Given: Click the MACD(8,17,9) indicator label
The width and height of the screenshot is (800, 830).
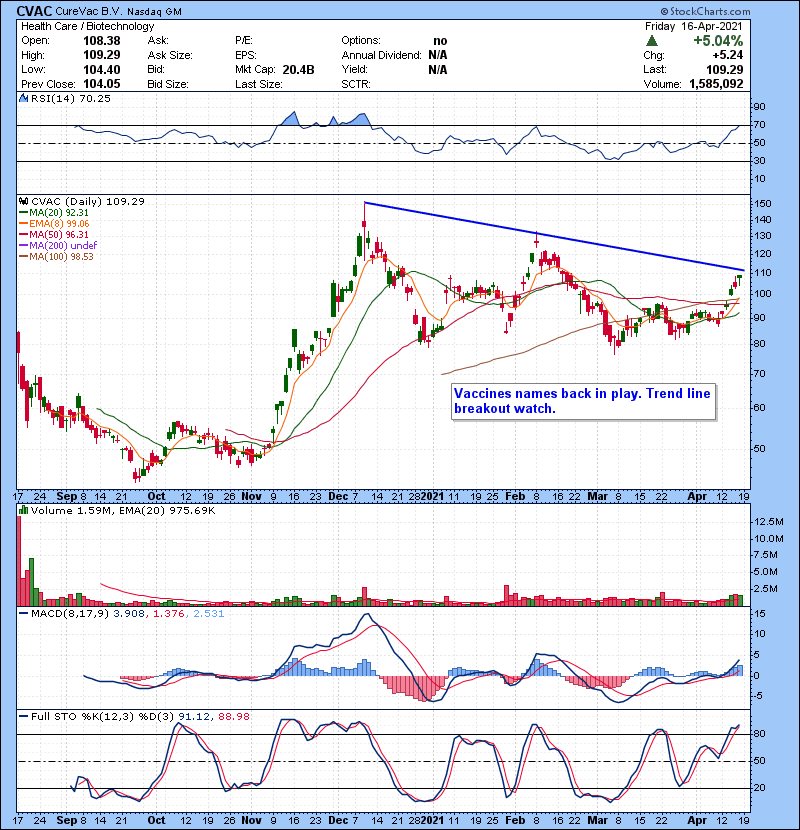Looking at the screenshot, I should pyautogui.click(x=70, y=614).
